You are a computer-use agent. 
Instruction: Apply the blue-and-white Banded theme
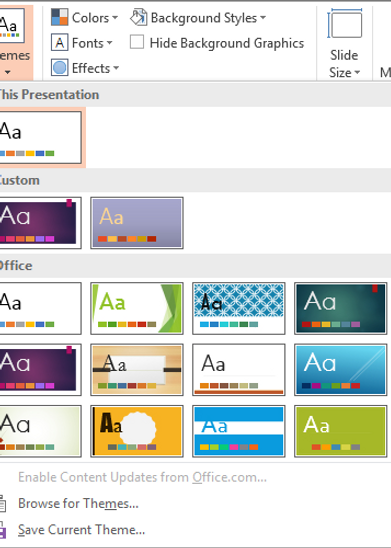click(x=239, y=431)
